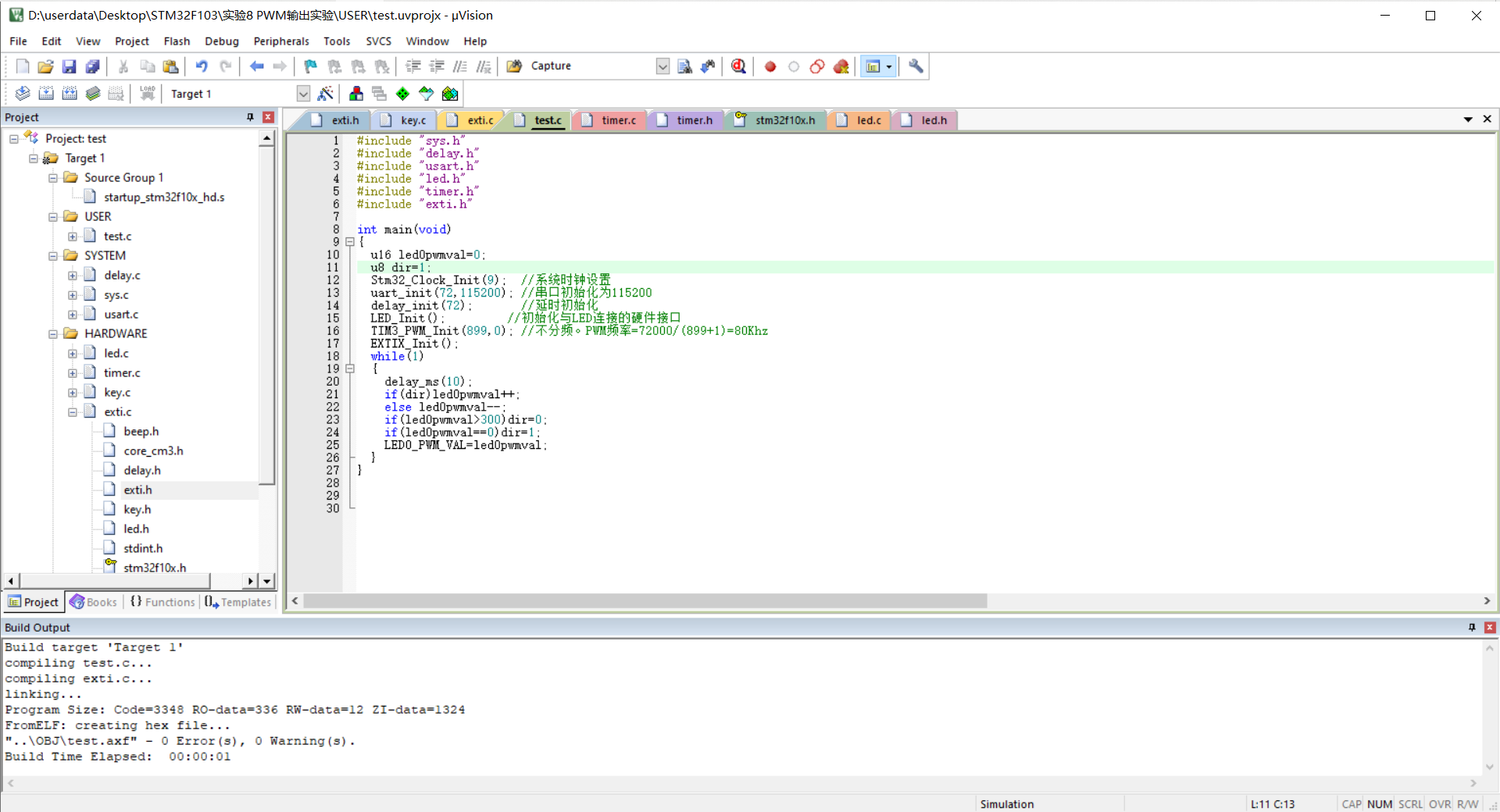Rebuild all target files
Image resolution: width=1500 pixels, height=812 pixels.
click(70, 93)
